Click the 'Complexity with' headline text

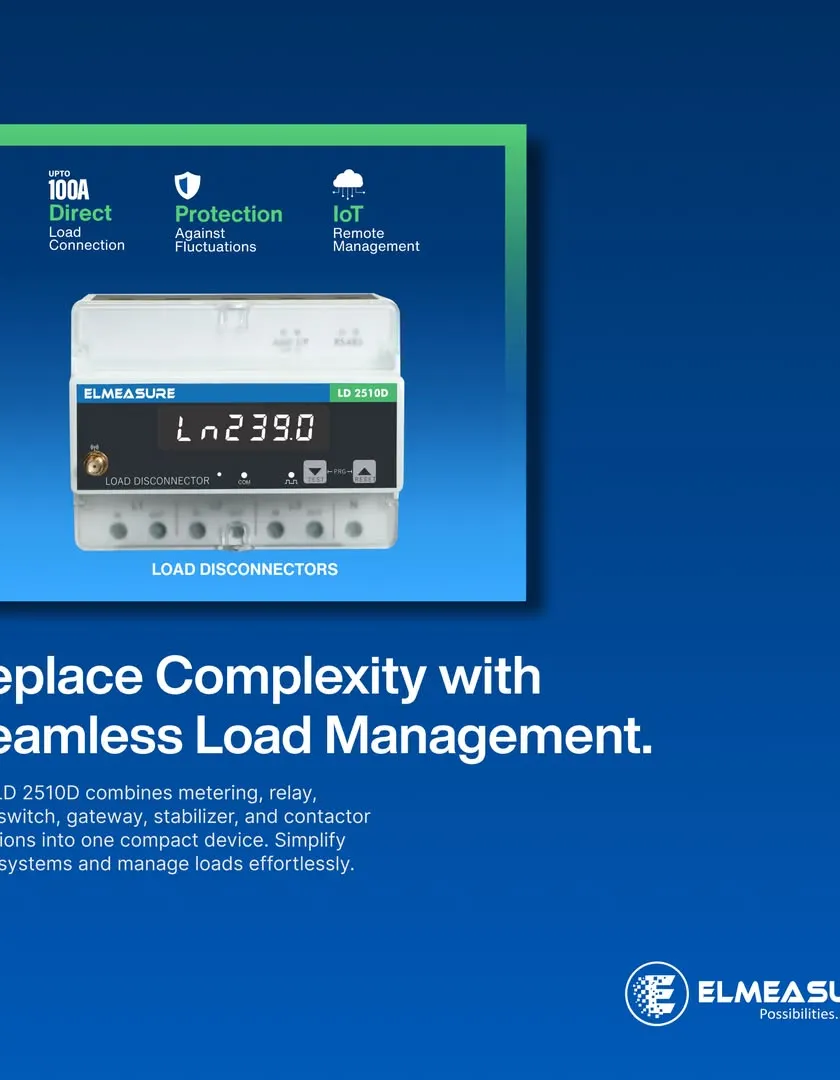coord(348,678)
